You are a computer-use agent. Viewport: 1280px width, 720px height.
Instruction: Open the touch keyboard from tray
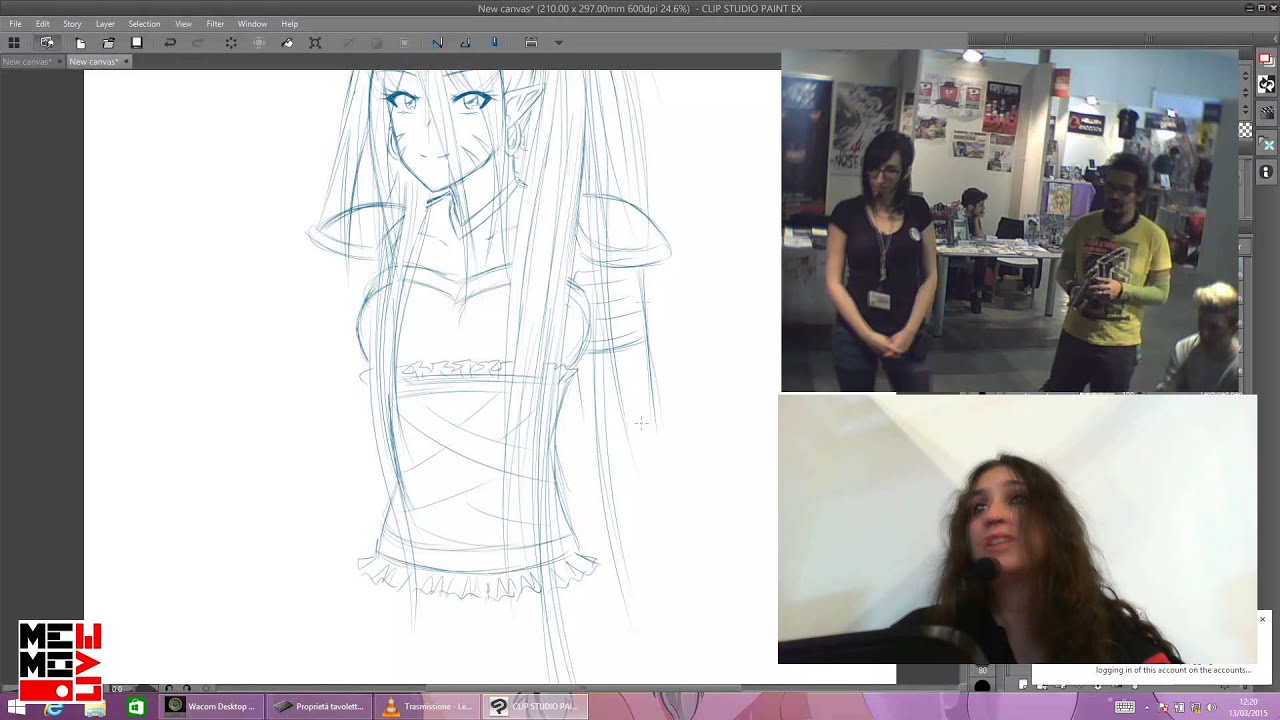1124,707
